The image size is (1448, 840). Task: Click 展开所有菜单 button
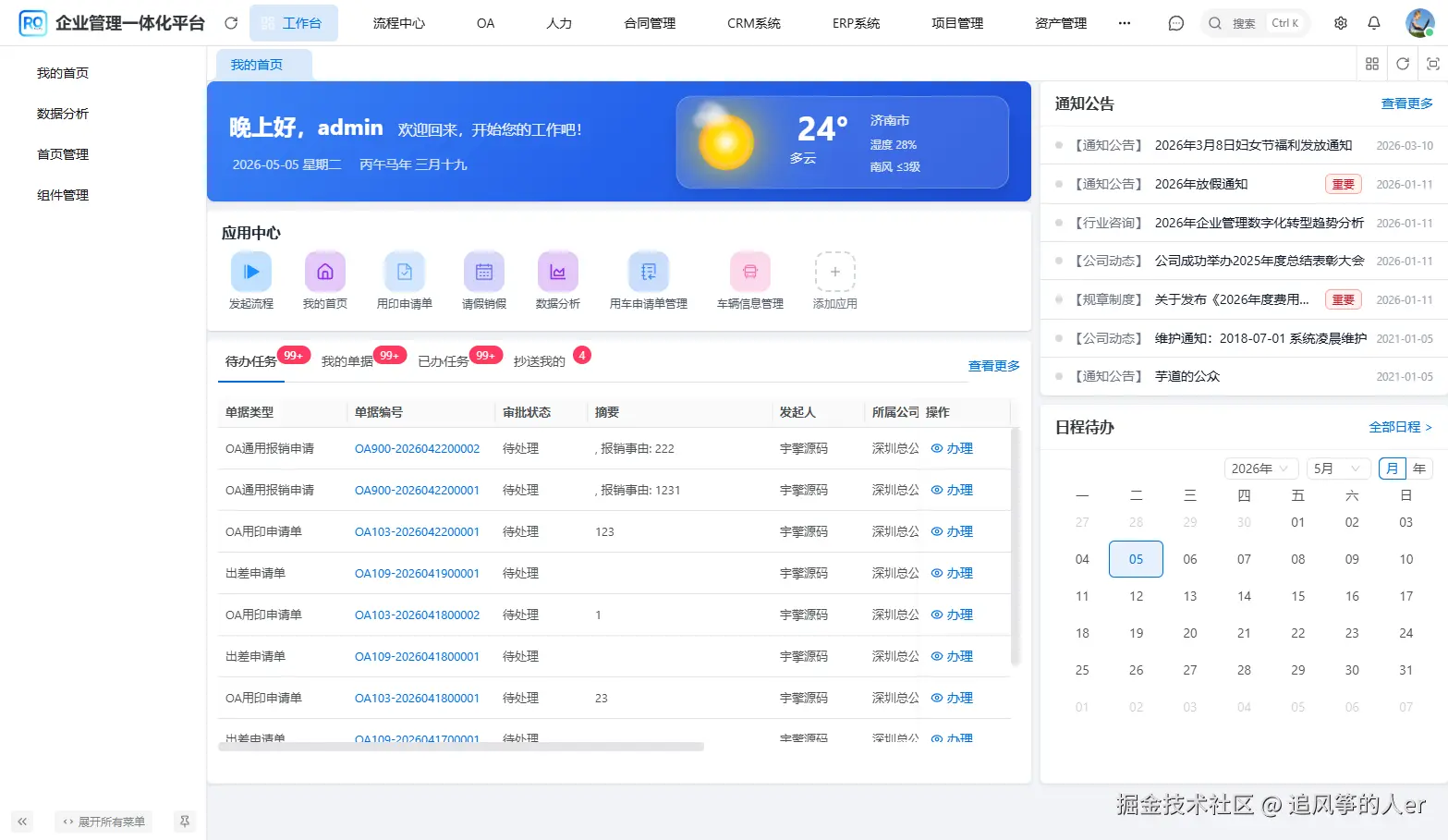(103, 822)
